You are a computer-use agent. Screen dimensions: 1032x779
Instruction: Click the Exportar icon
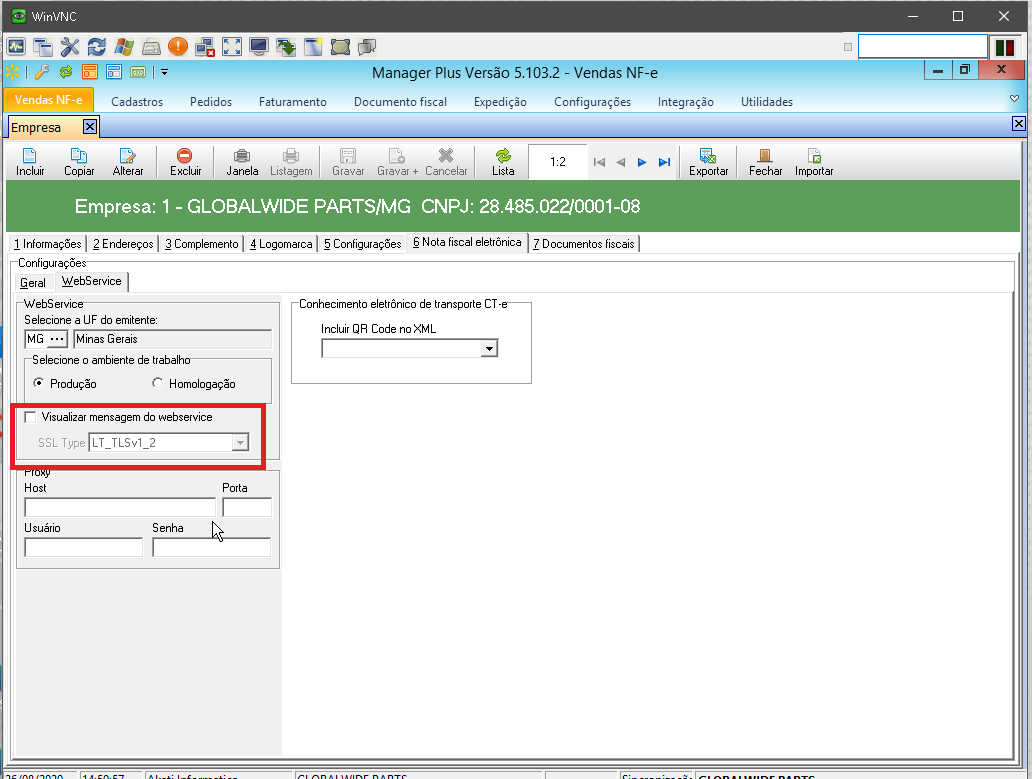point(708,156)
